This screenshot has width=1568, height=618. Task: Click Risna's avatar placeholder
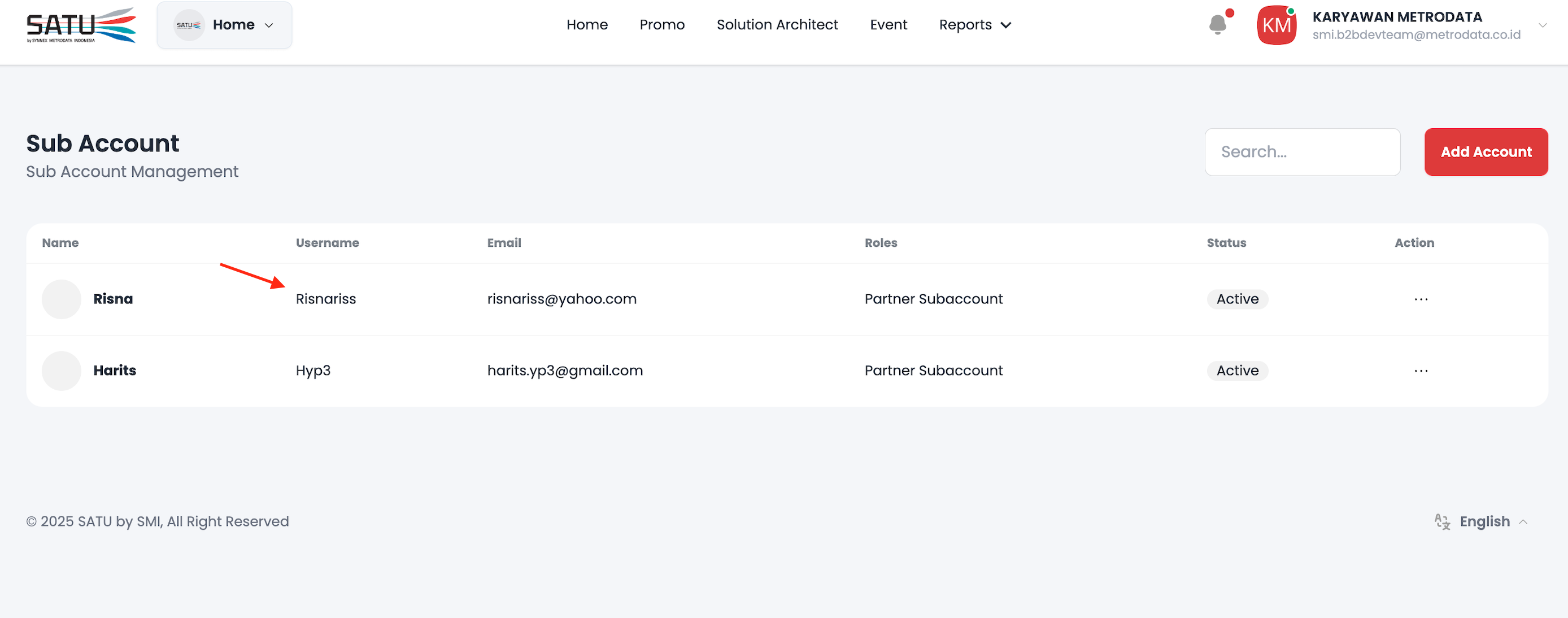(62, 299)
